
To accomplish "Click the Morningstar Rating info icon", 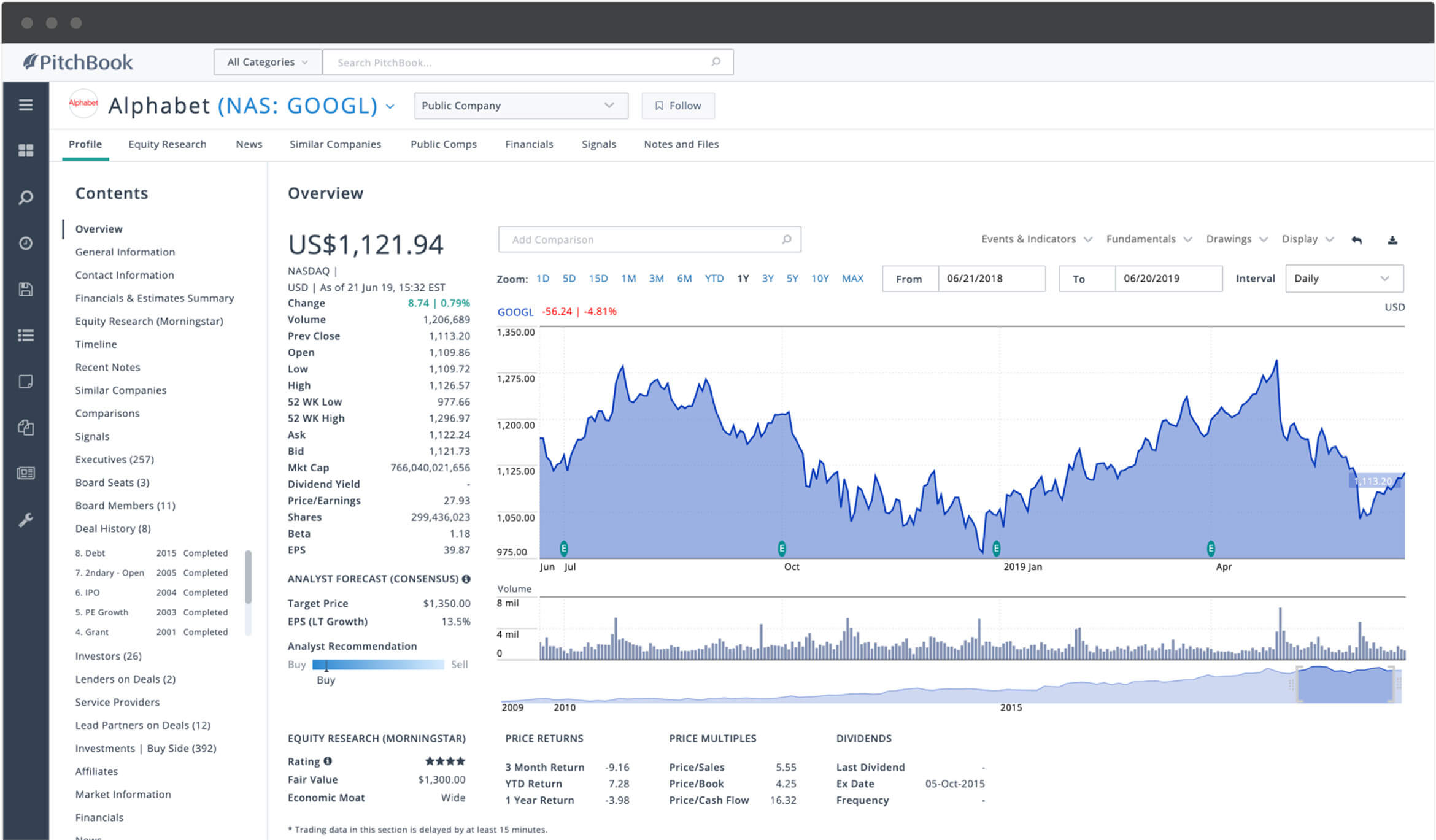I will (328, 761).
